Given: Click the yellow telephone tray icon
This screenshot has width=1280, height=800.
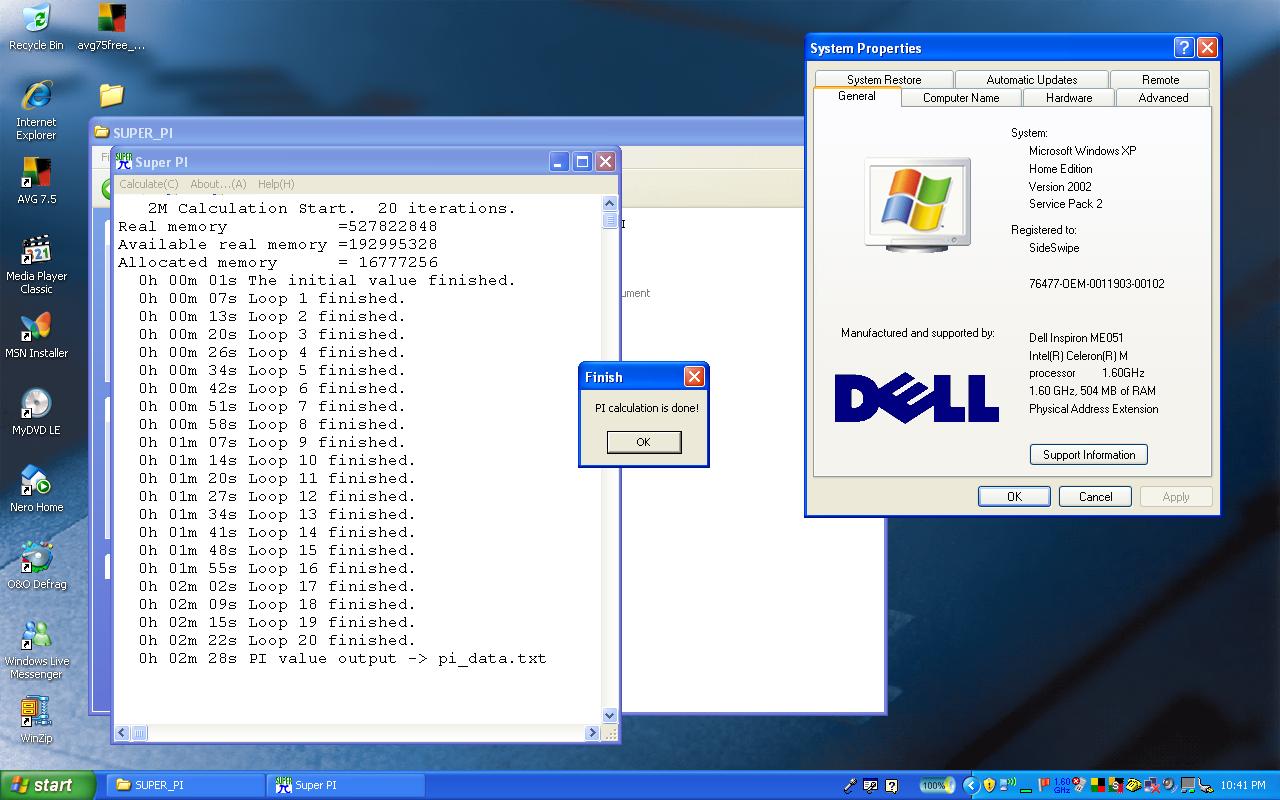Looking at the screenshot, I should tap(1134, 785).
